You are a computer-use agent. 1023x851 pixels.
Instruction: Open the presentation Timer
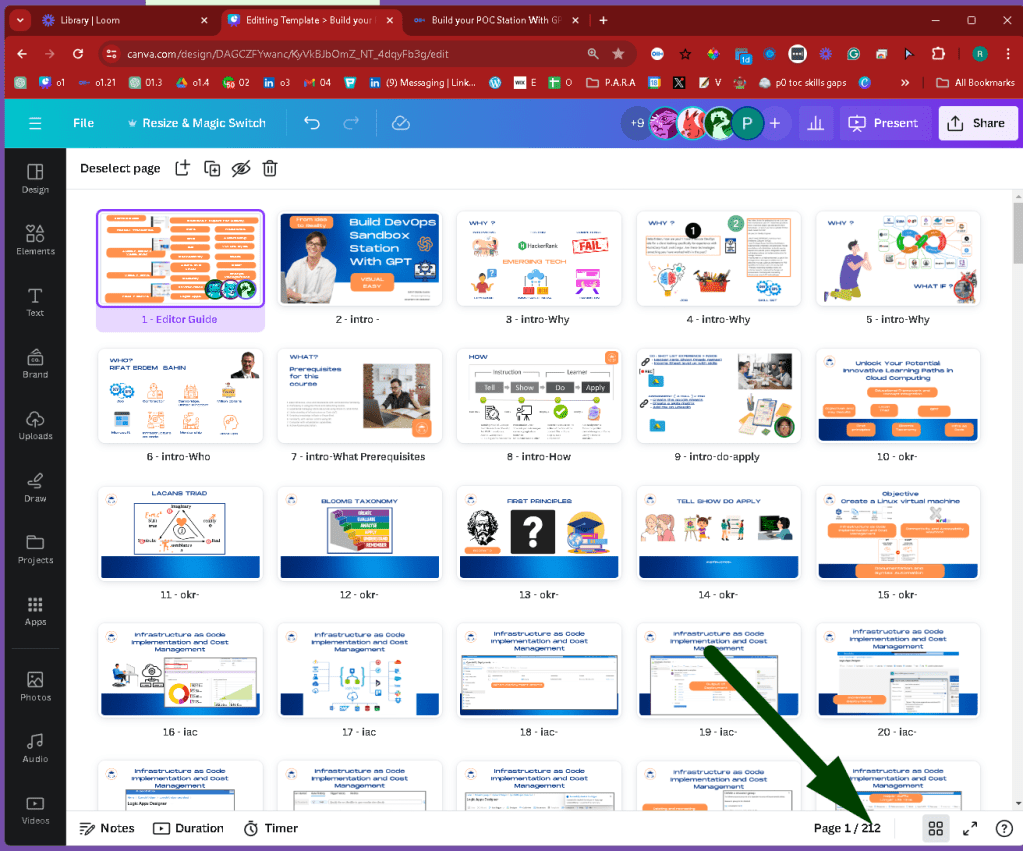(271, 828)
